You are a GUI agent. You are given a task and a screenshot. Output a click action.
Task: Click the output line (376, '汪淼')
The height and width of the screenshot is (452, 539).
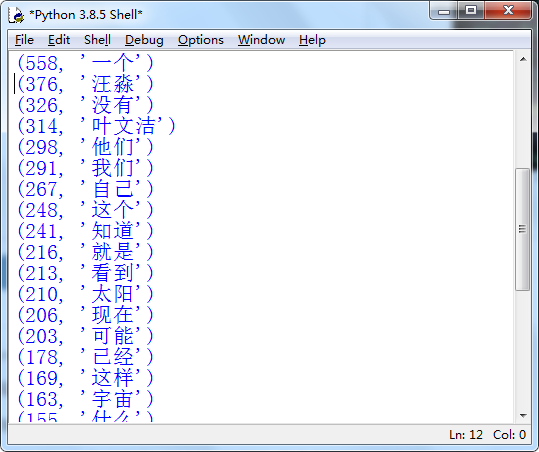point(85,84)
